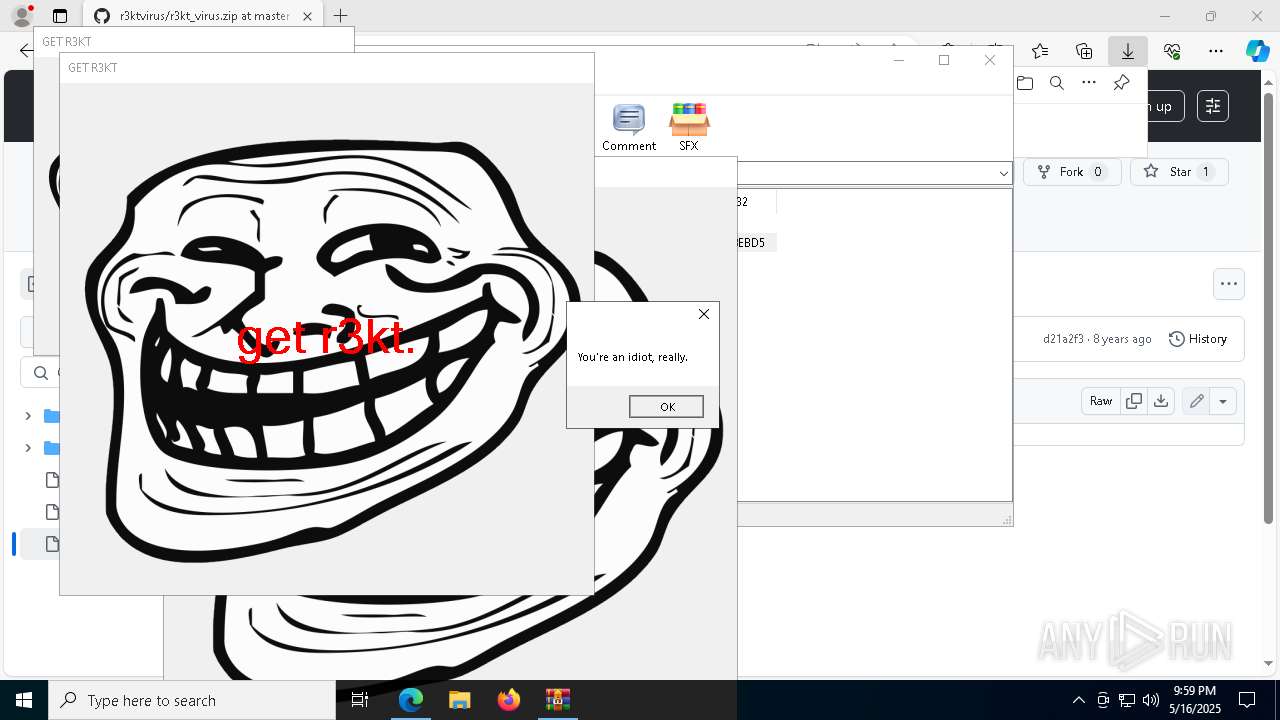Open the Windows notification center
This screenshot has width=1280, height=720.
pyautogui.click(x=1247, y=700)
